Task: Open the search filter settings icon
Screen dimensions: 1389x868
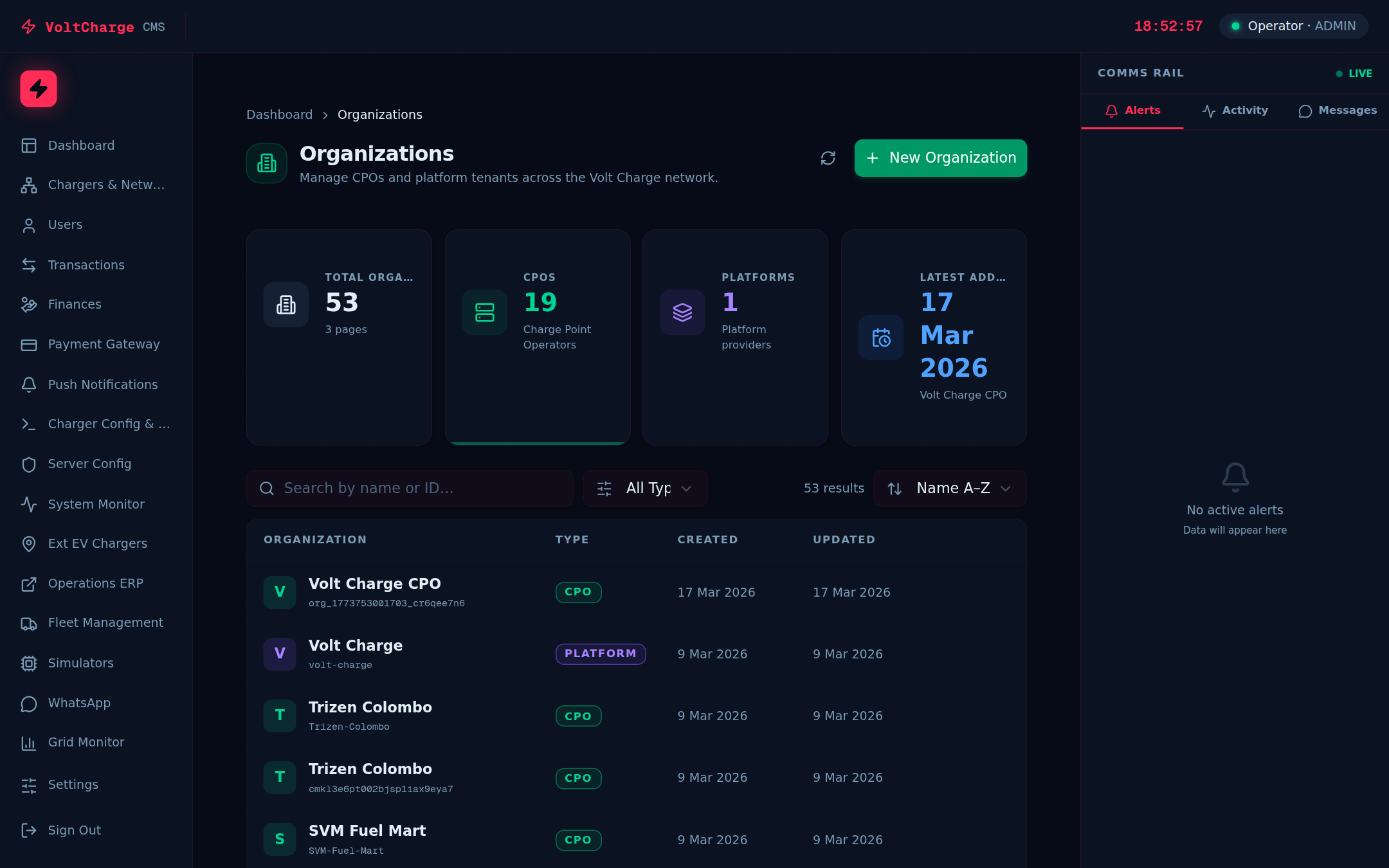Action: point(604,489)
